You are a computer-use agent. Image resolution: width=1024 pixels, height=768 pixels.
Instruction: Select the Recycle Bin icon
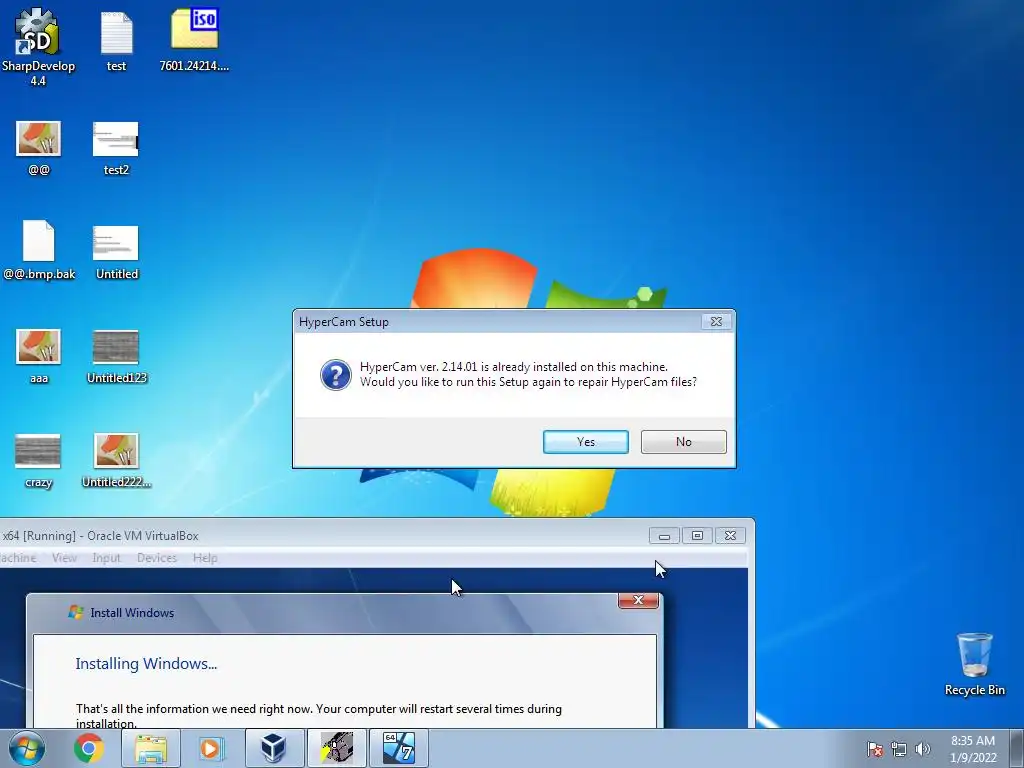click(x=974, y=664)
